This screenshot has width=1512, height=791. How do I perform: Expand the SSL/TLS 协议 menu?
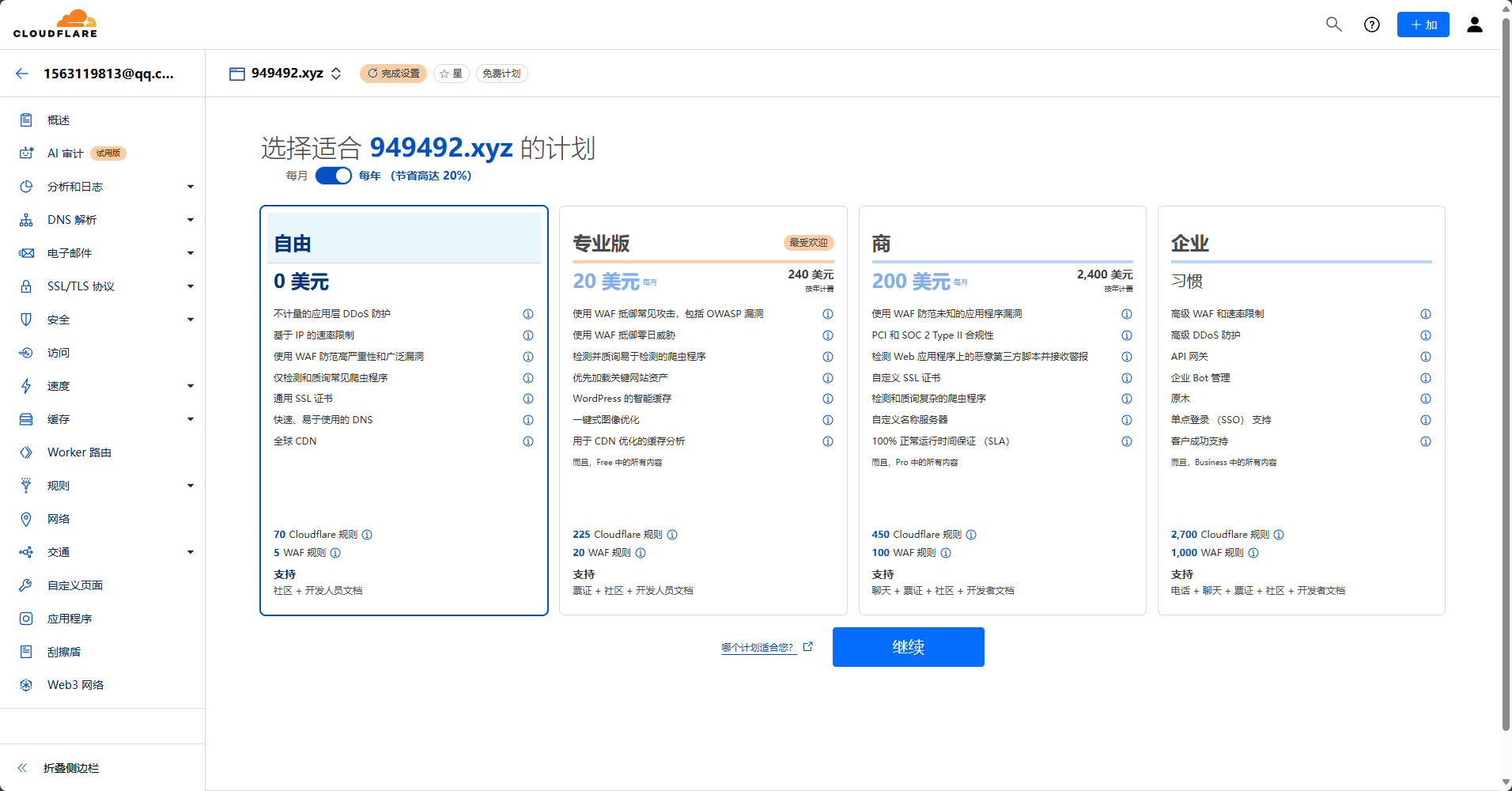pyautogui.click(x=191, y=286)
